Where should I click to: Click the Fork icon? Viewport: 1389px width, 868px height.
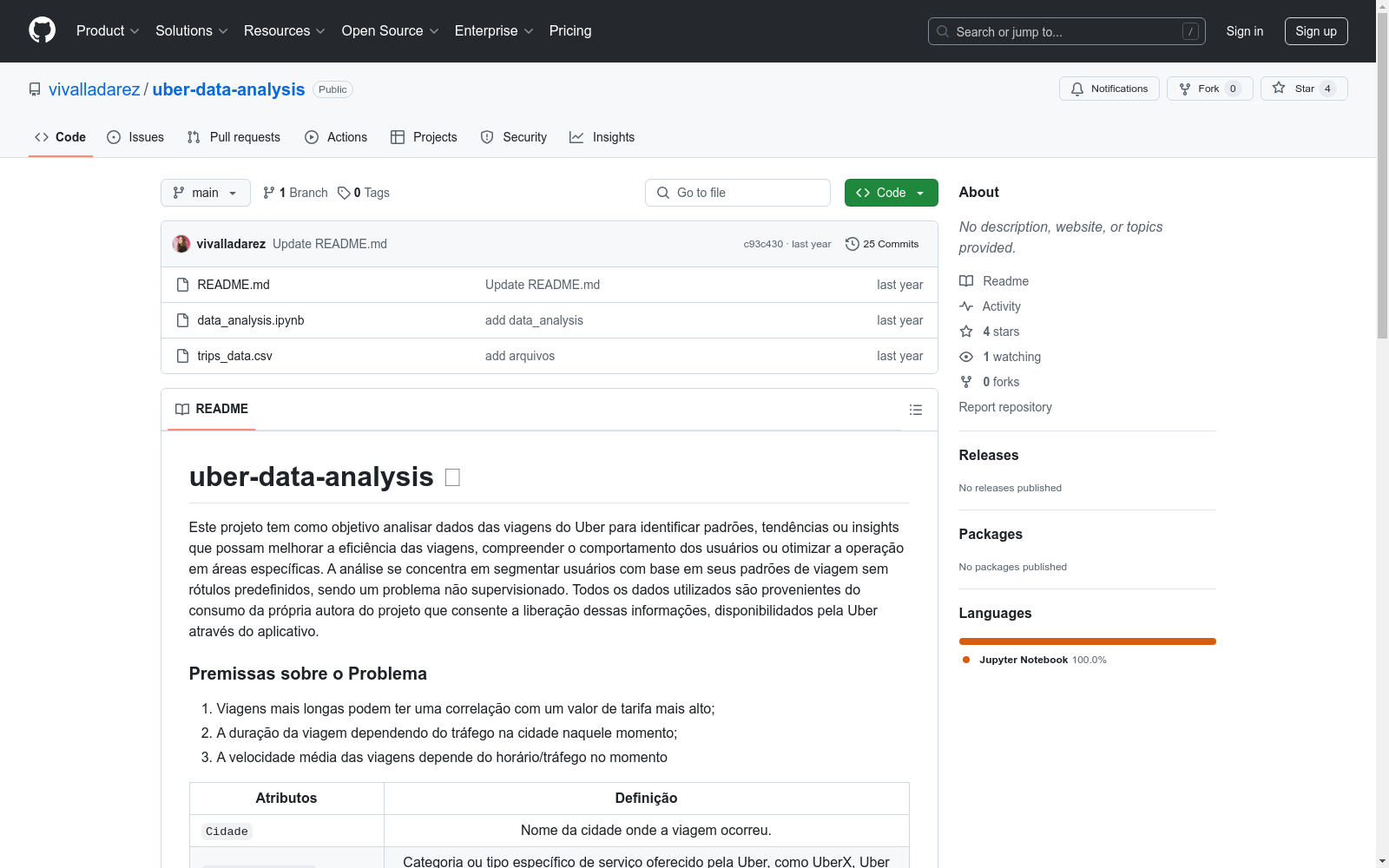[1185, 89]
